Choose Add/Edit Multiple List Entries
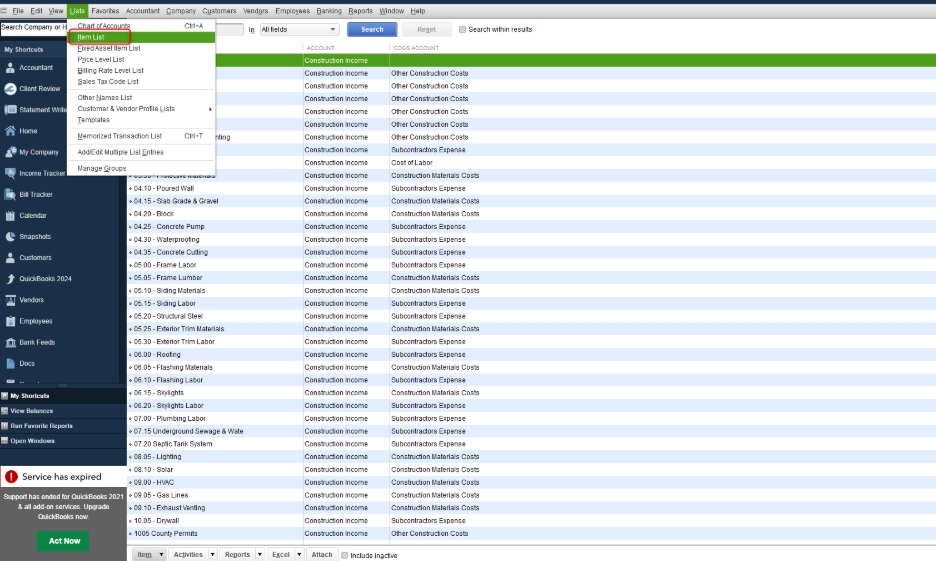This screenshot has height=561, width=936. click(x=141, y=152)
